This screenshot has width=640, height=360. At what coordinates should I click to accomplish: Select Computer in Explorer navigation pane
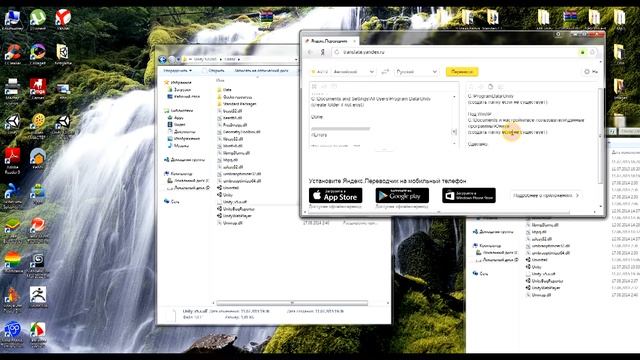[179, 173]
